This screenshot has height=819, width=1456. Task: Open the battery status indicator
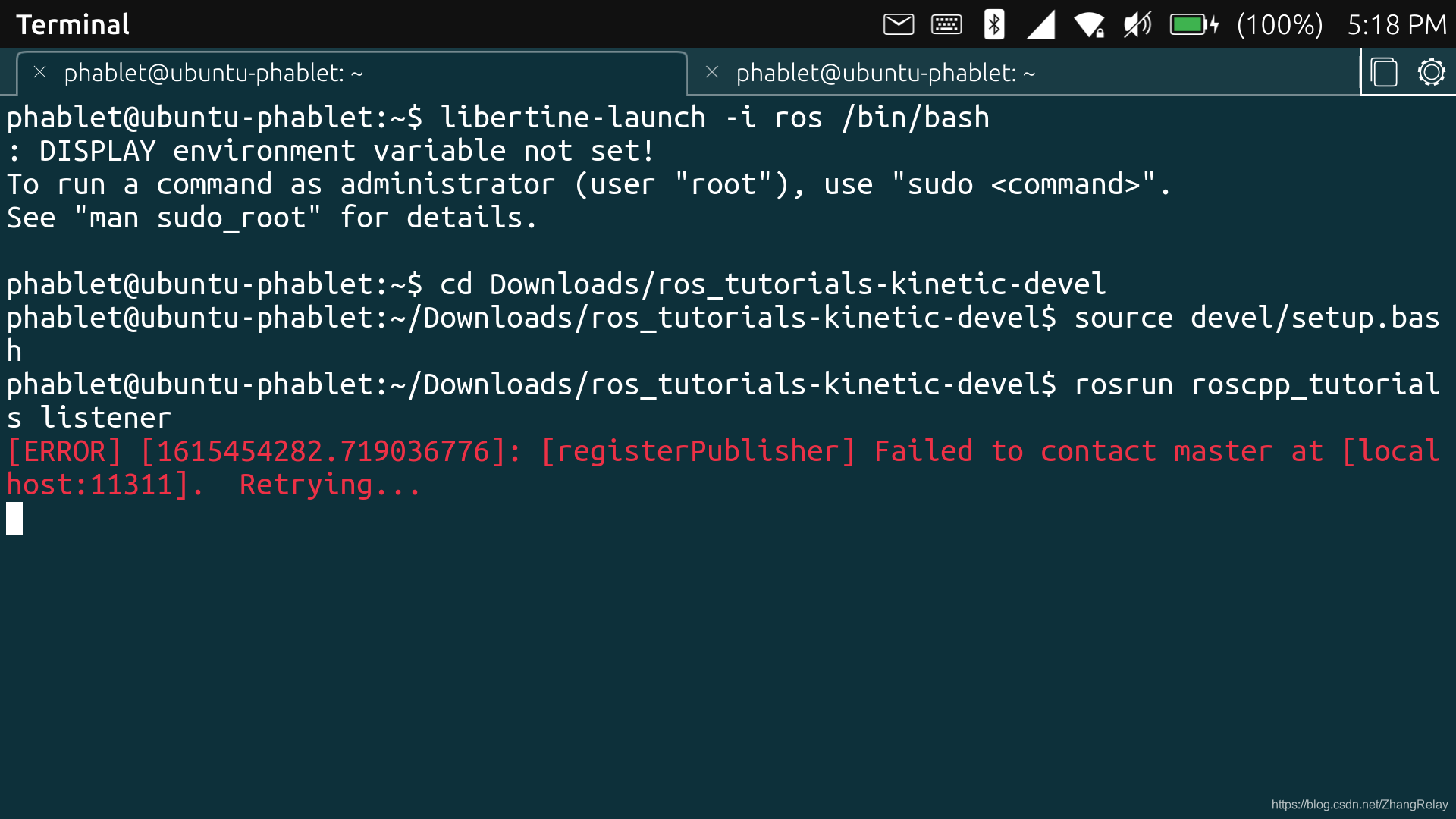point(1194,24)
